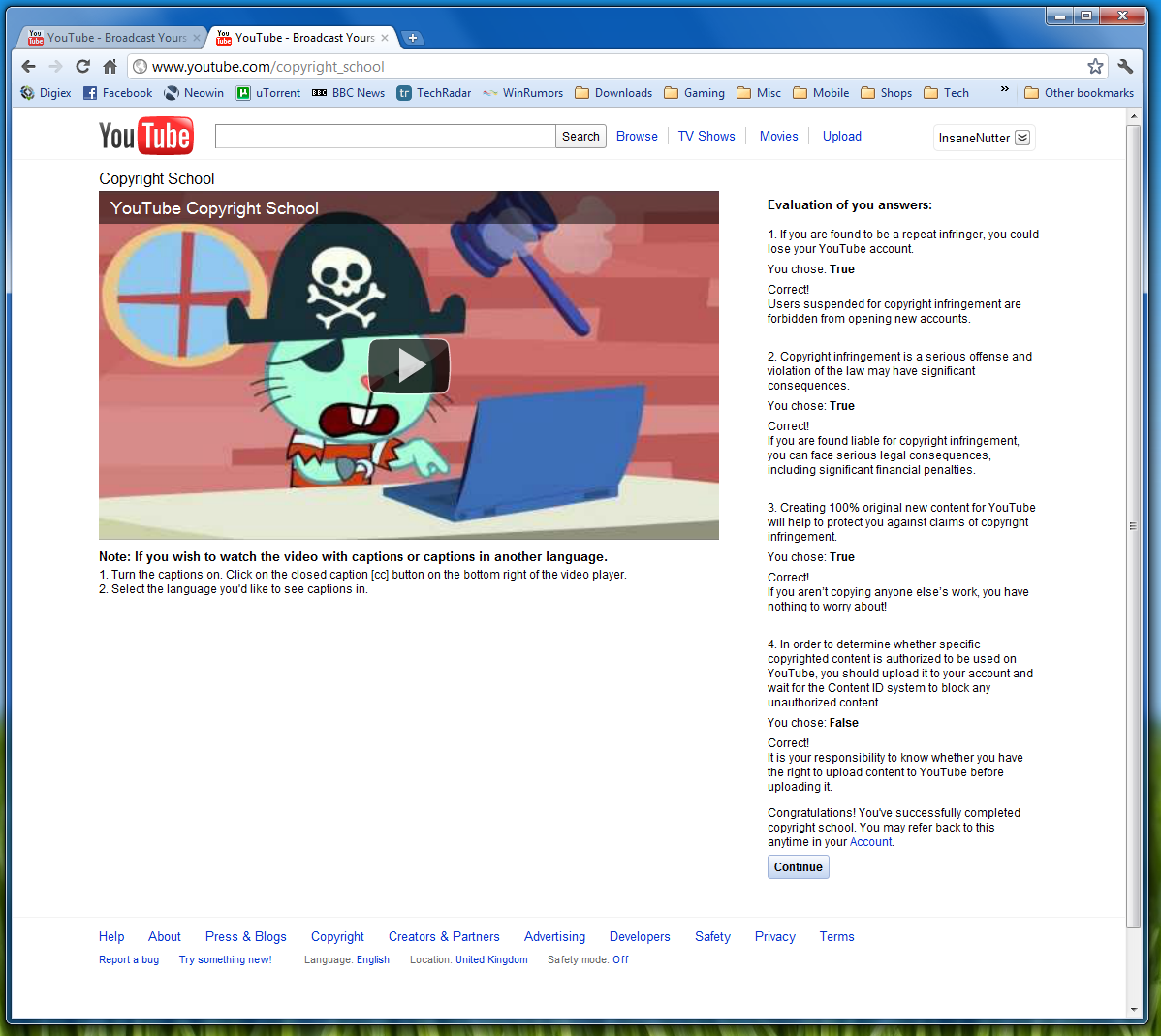Expand the Tech bookmark folder
Viewport: 1161px width, 1036px height.
point(946,93)
